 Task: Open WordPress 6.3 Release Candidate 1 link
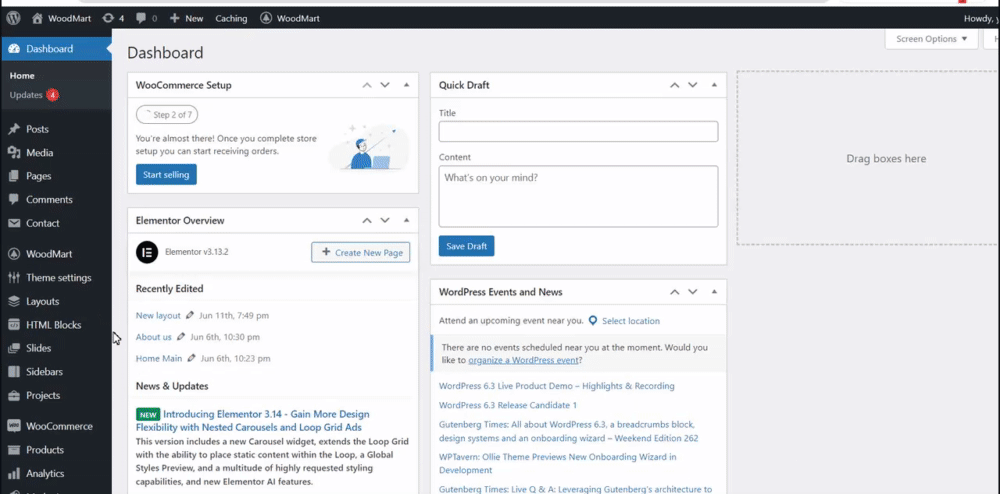coord(508,405)
